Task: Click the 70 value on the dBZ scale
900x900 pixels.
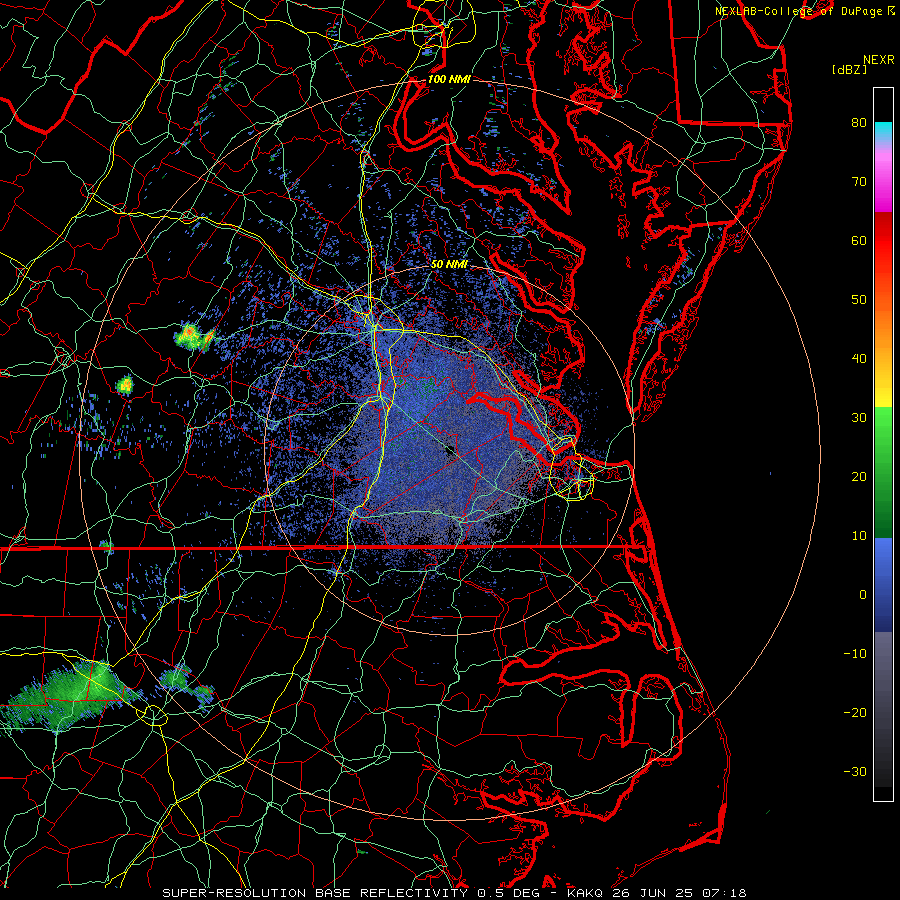Action: tap(859, 182)
